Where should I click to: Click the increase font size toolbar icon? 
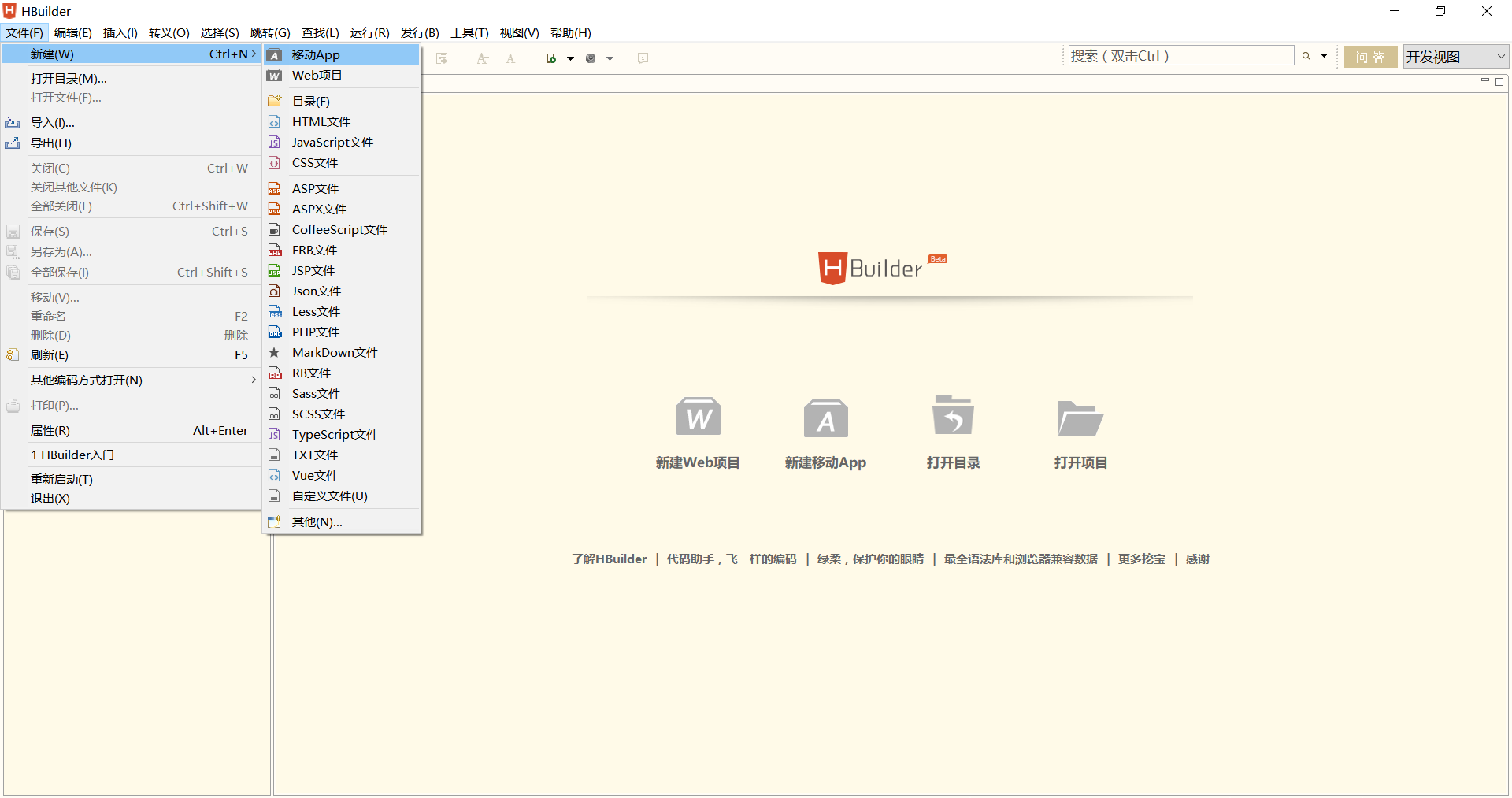pyautogui.click(x=483, y=58)
